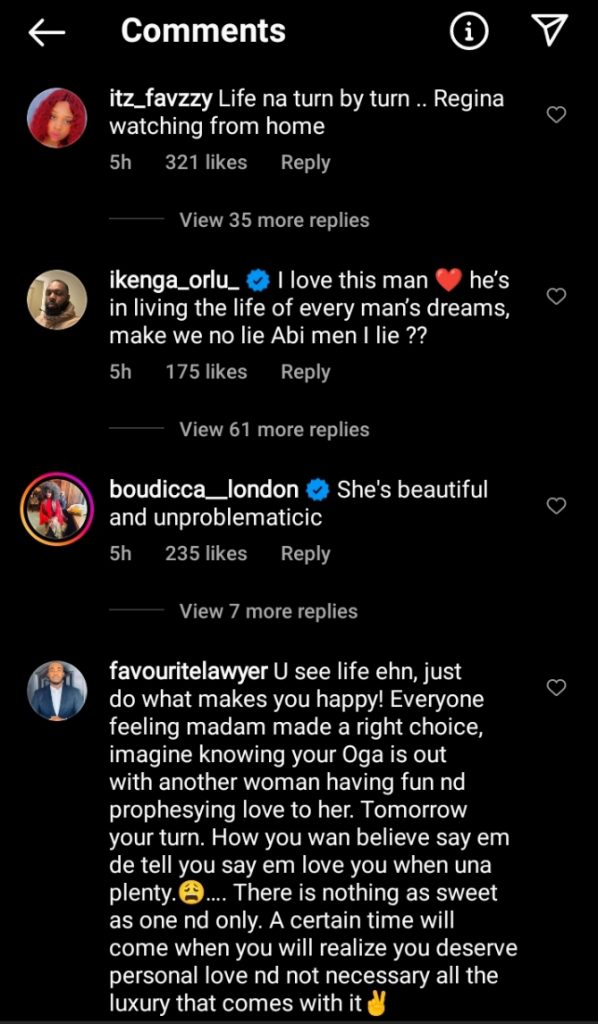Viewport: 598px width, 1024px height.
Task: View who liked ikenga_orlu_'s 175 likes
Action: 207,371
